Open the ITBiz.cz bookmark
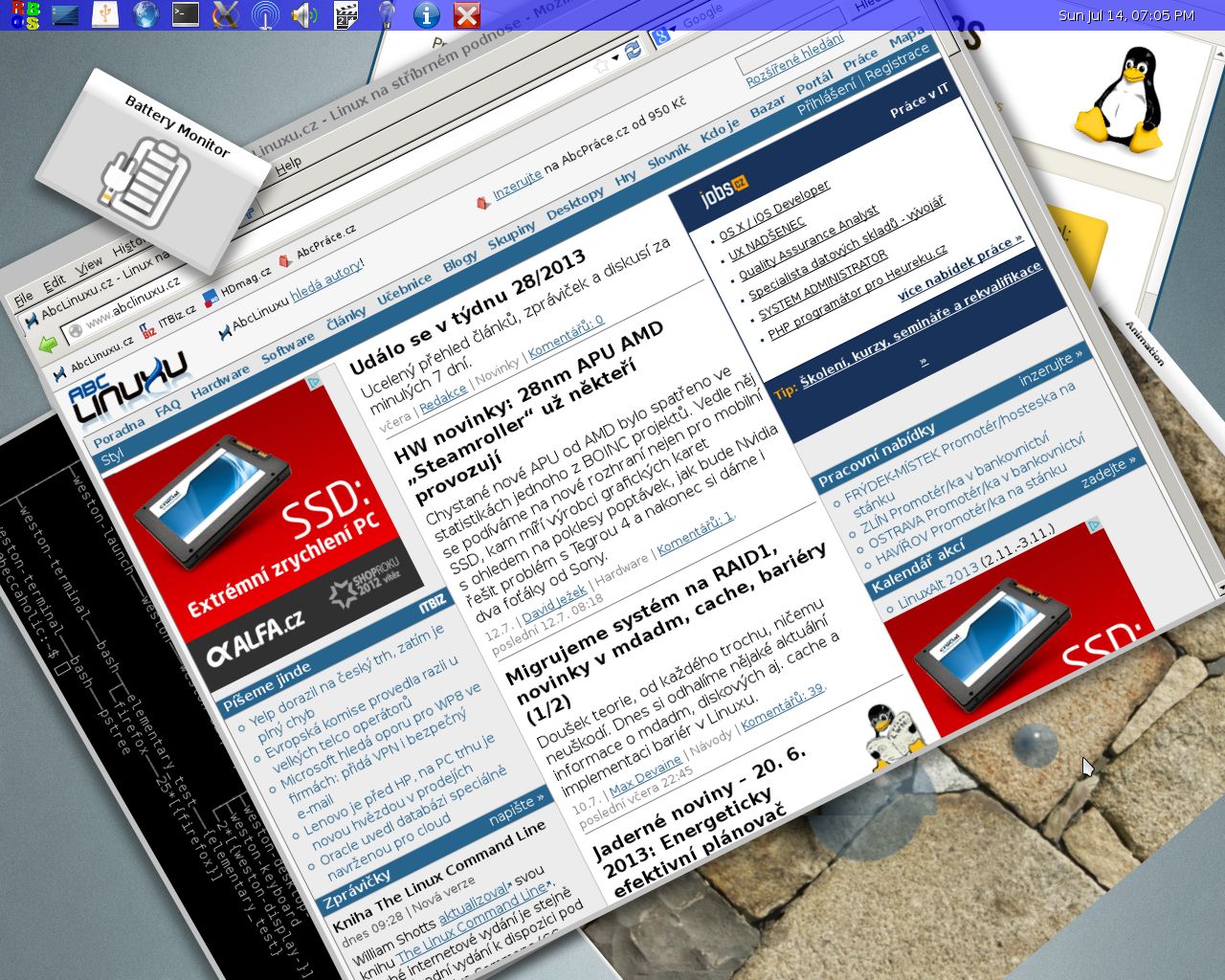This screenshot has height=980, width=1225. click(167, 323)
